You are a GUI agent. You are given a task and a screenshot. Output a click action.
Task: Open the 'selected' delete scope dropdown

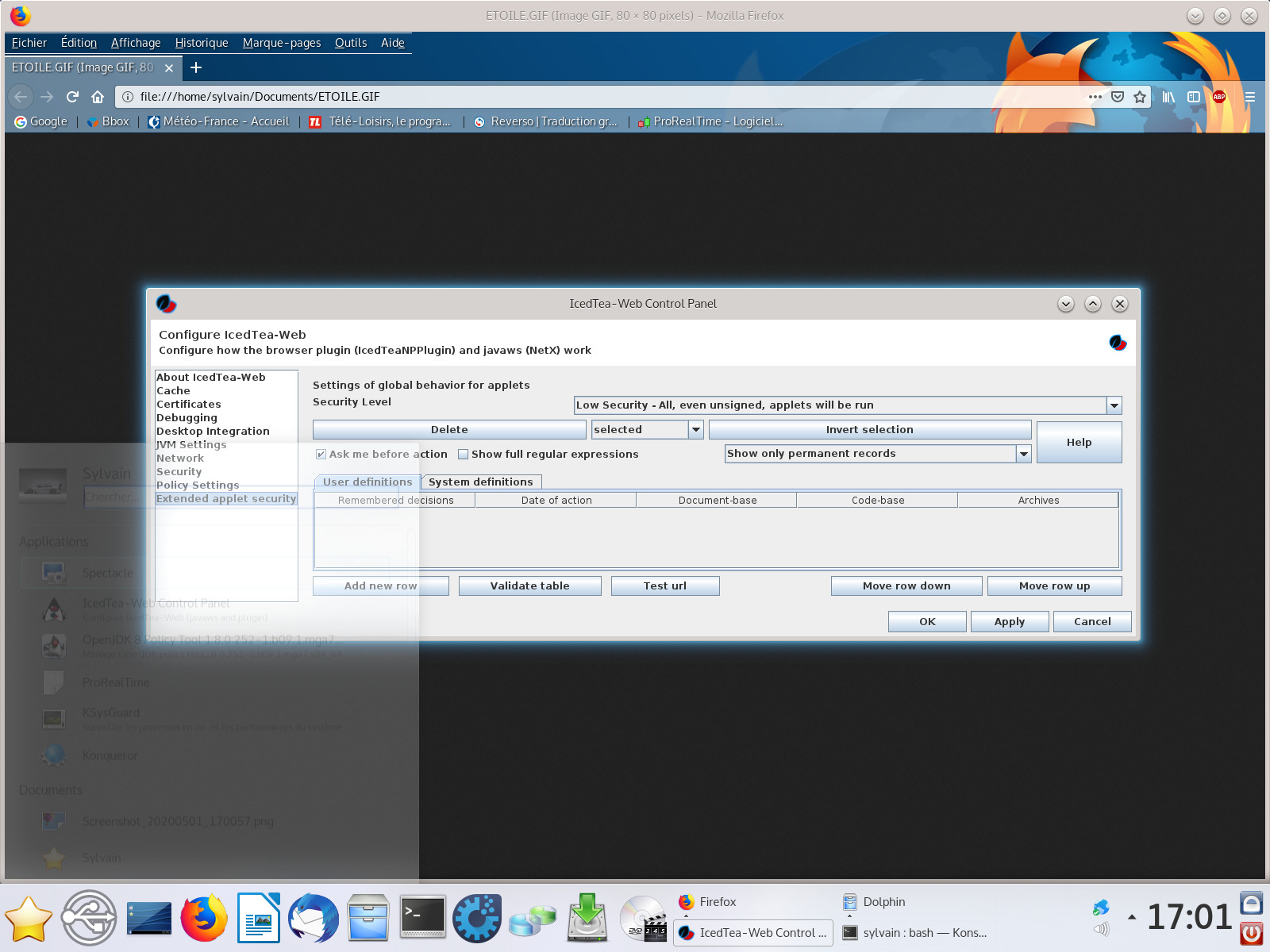tap(696, 430)
